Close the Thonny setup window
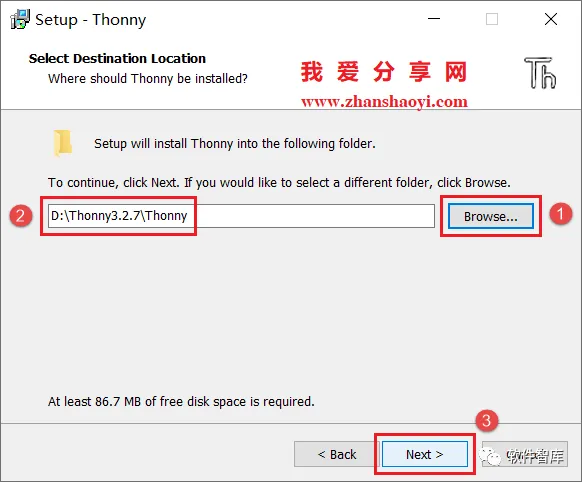Screen dimensions: 582x482 pyautogui.click(x=551, y=19)
